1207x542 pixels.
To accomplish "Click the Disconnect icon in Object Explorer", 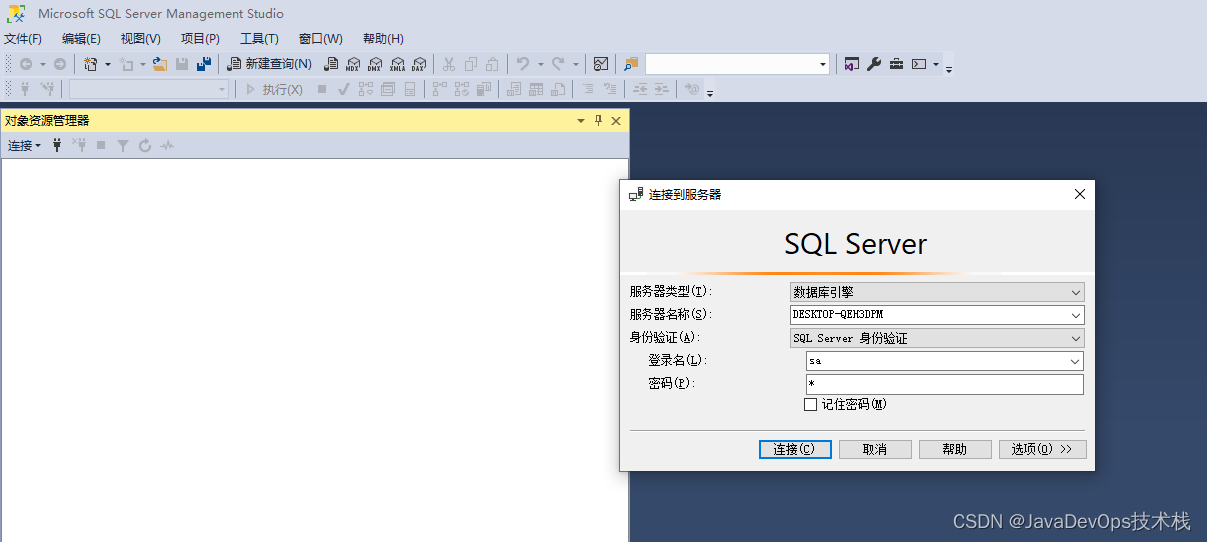I will (79, 146).
